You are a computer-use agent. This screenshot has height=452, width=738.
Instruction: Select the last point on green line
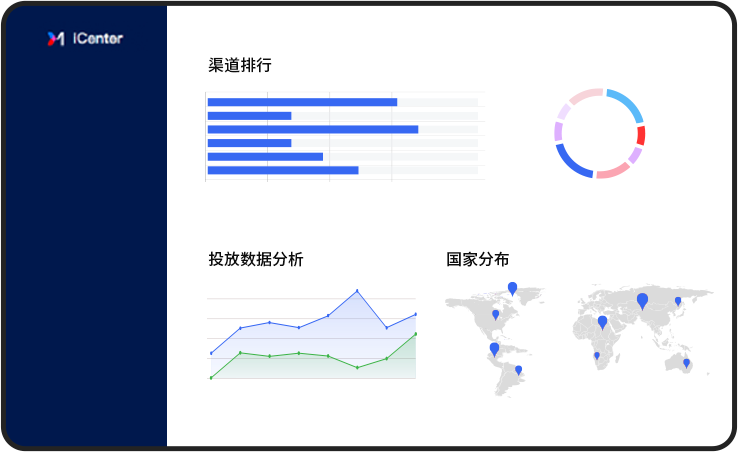[x=415, y=334]
